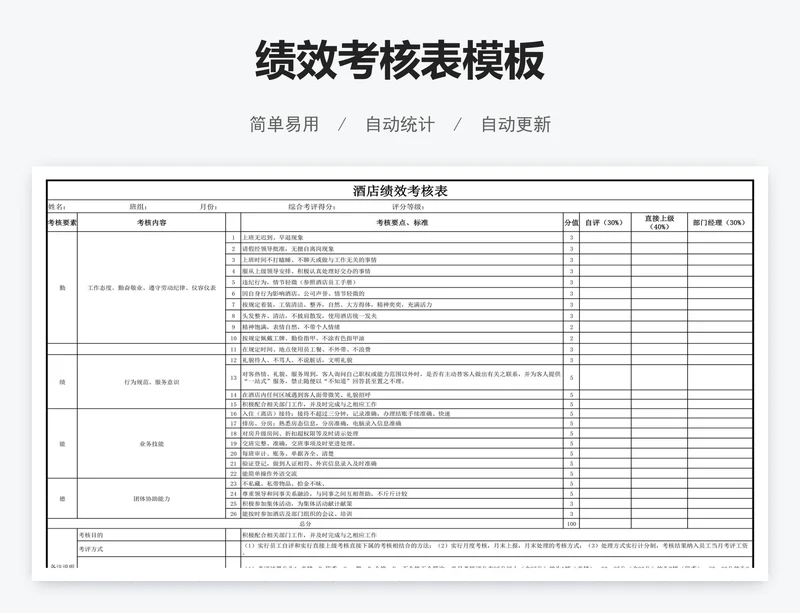
Task: Click row 10 按规定佩戴工牌
Action: [402, 338]
